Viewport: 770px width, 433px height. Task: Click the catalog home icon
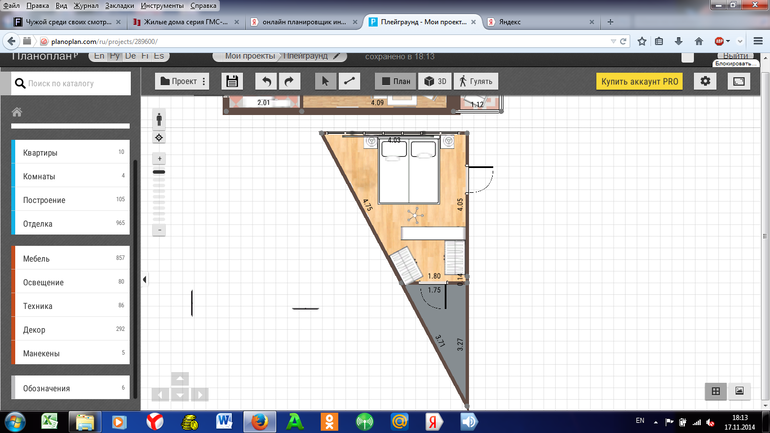17,113
